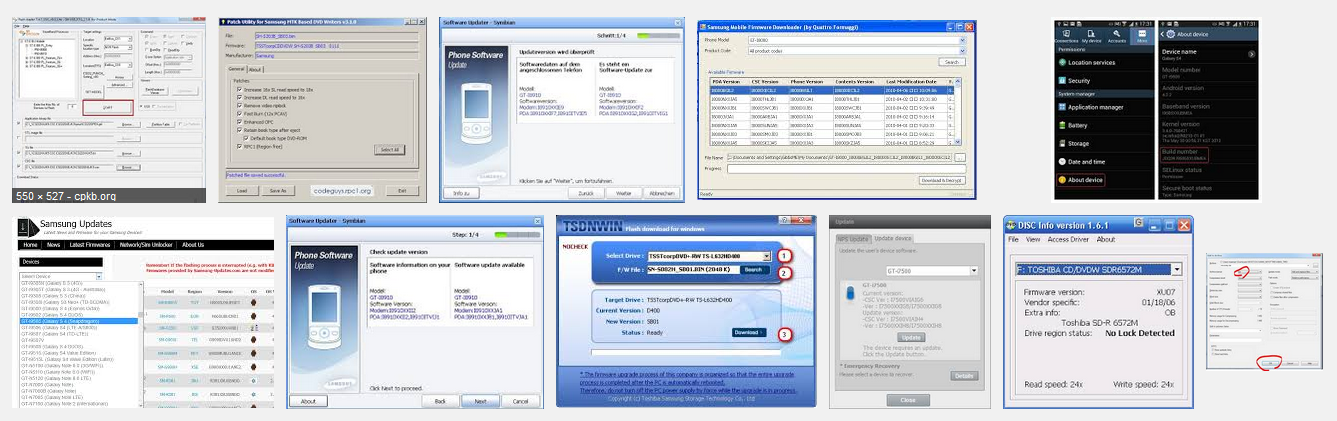Click Save As in Patch Utility
Screen dimensions: 1337x421
point(277,190)
